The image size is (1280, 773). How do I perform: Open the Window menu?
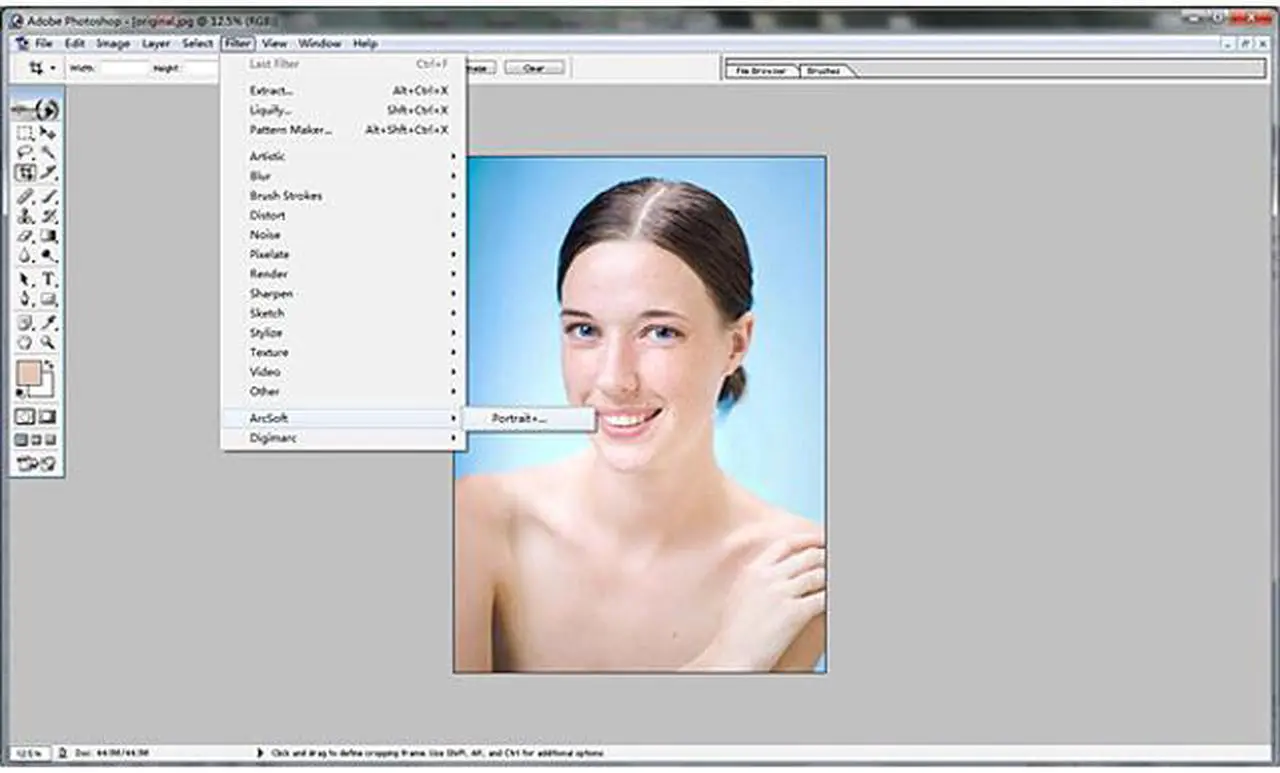[320, 44]
